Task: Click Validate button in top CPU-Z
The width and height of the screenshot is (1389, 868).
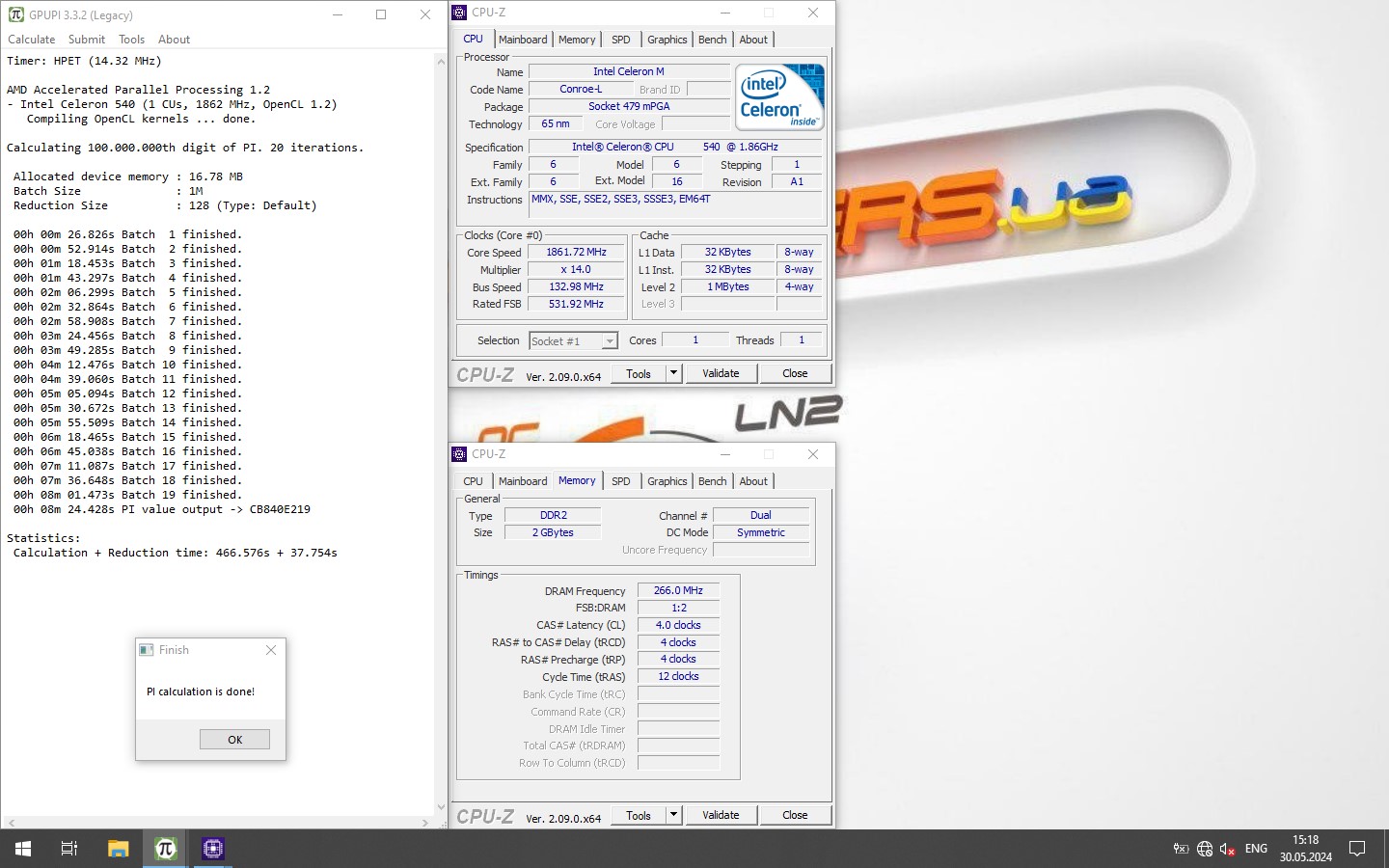Action: point(721,373)
